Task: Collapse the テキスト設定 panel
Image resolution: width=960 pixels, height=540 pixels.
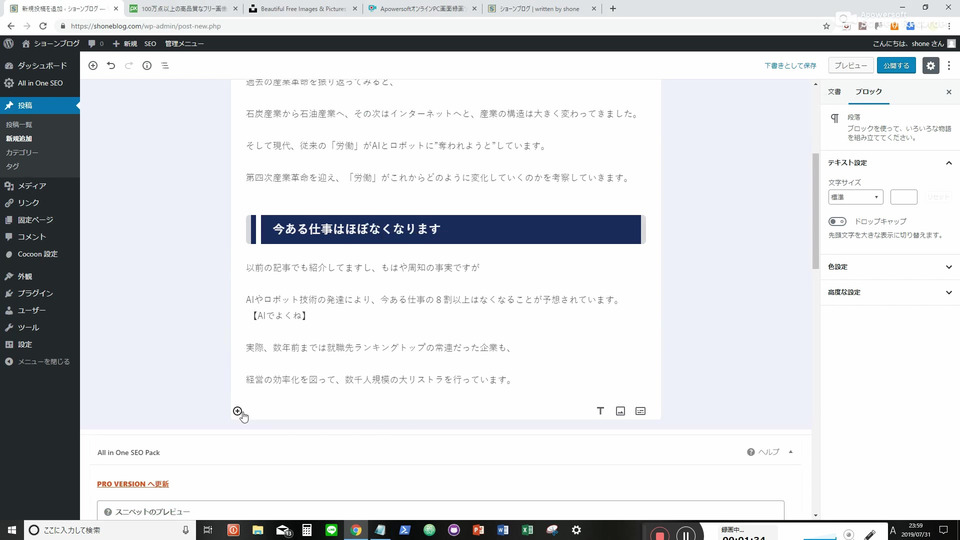Action: 890,163
